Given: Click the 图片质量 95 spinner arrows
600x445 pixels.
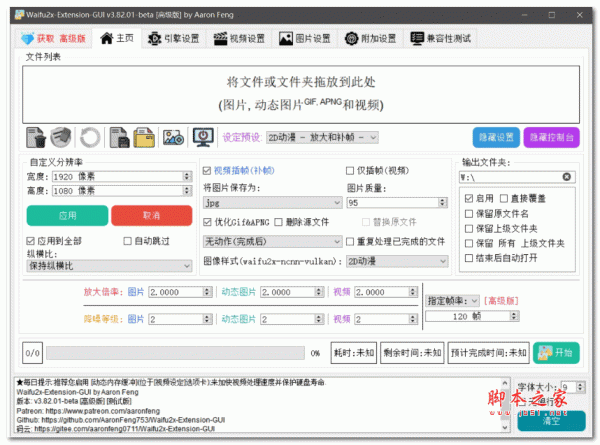Looking at the screenshot, I should pyautogui.click(x=443, y=203).
